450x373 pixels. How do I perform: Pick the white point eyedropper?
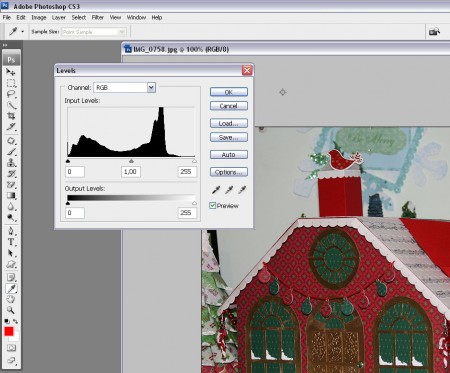click(x=242, y=190)
